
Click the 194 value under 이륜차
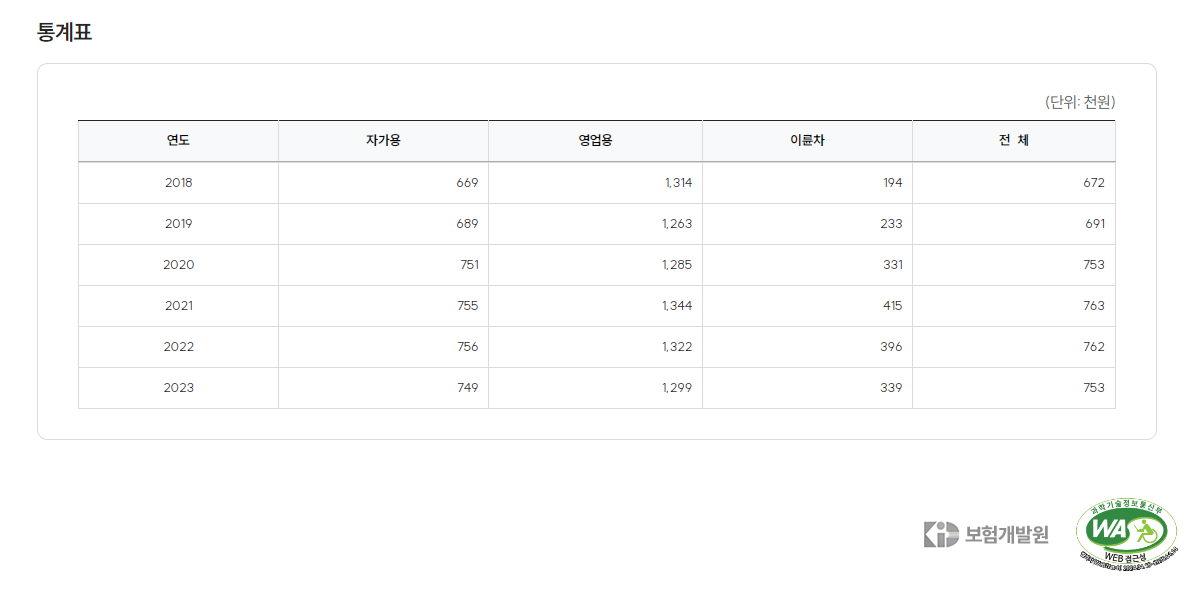pos(893,183)
